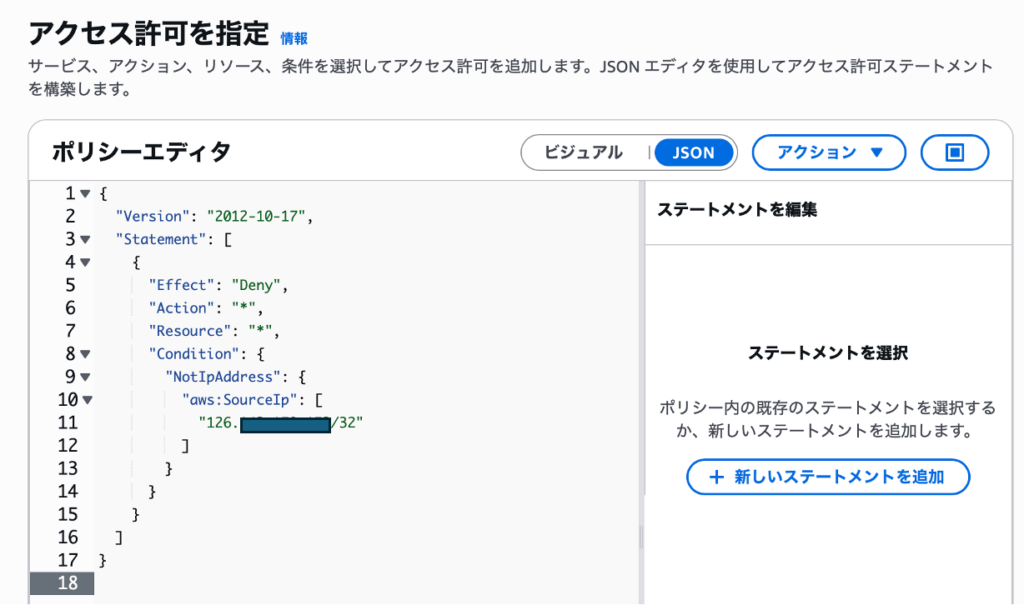Screen dimensions: 1024x605
Task: Click the fullscreen editor square icon
Action: (x=954, y=153)
